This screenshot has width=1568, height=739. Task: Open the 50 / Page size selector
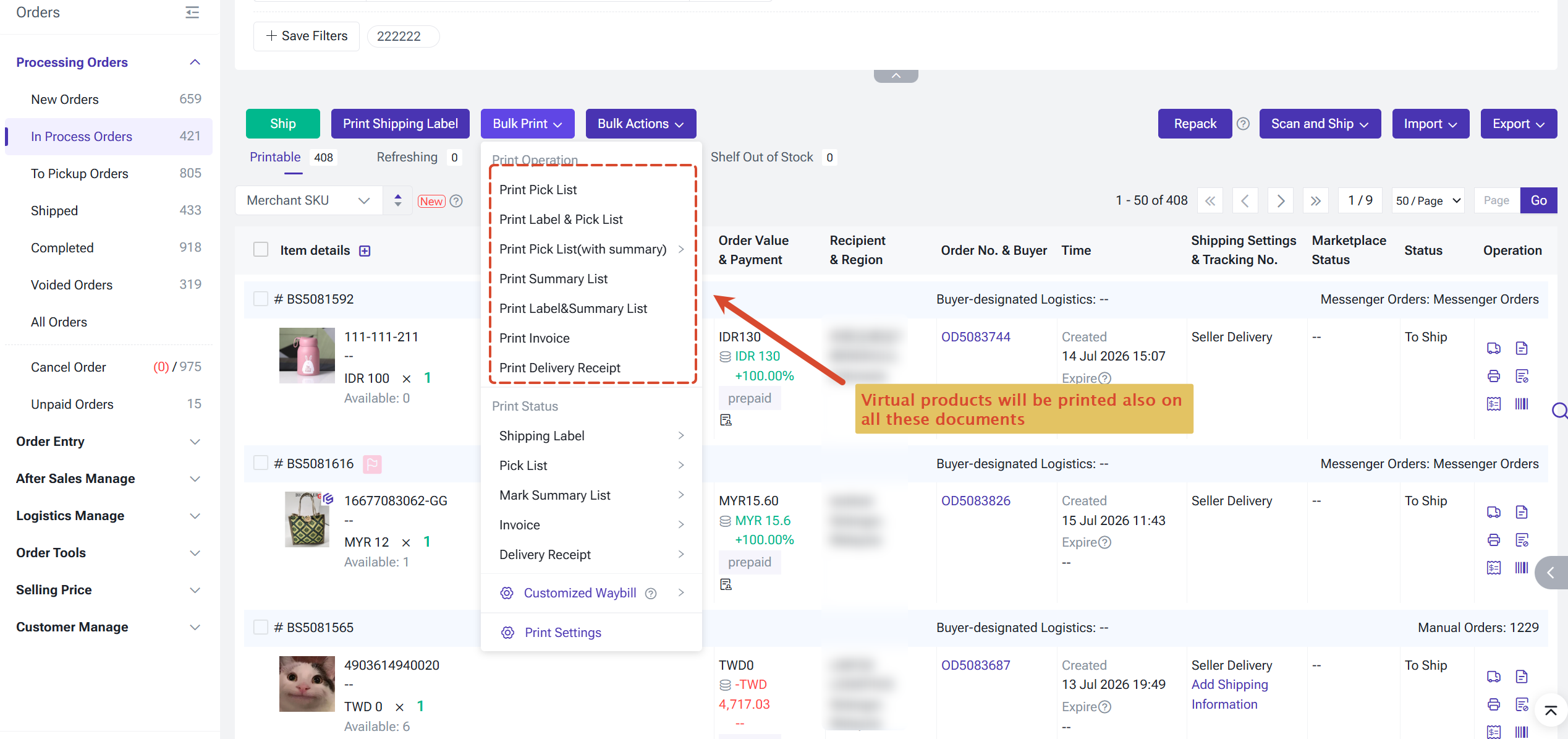[x=1428, y=200]
